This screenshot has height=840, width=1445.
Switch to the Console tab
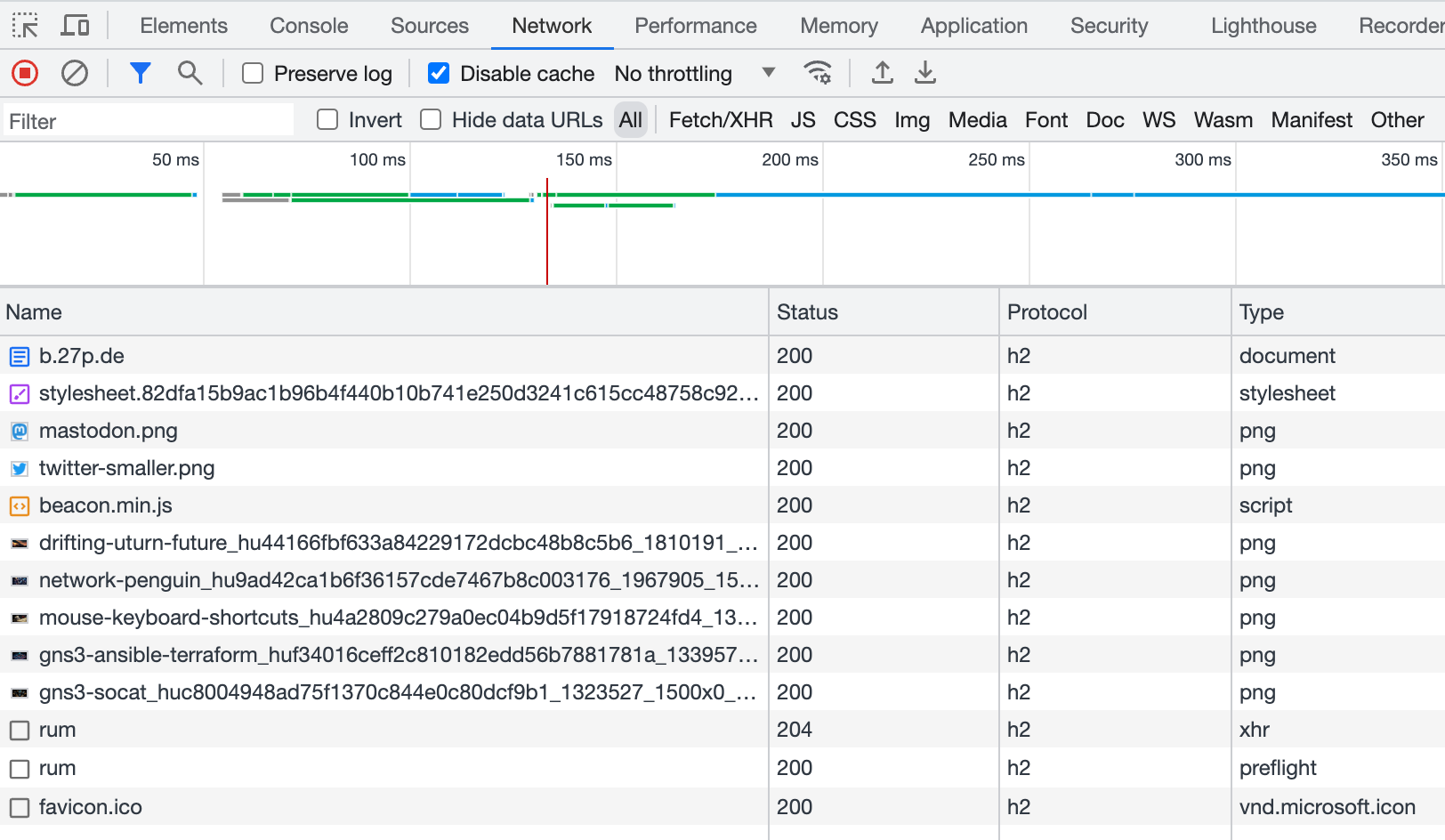pos(309,26)
